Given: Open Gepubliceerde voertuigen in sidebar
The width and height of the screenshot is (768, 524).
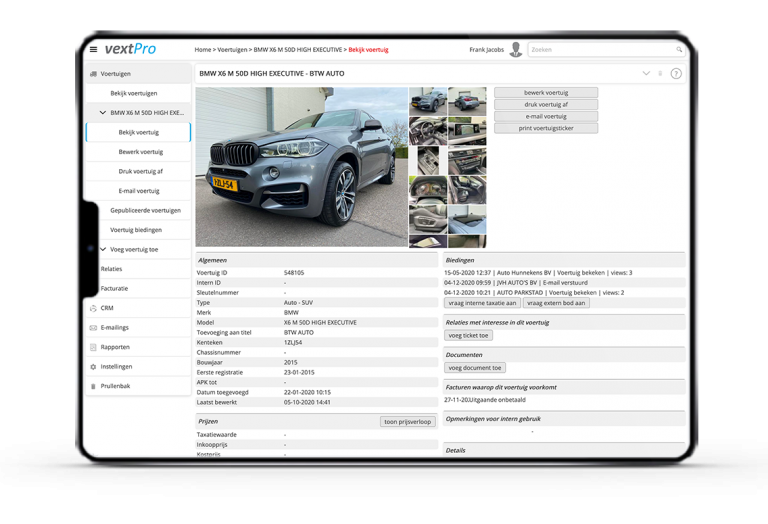Looking at the screenshot, I should (145, 211).
